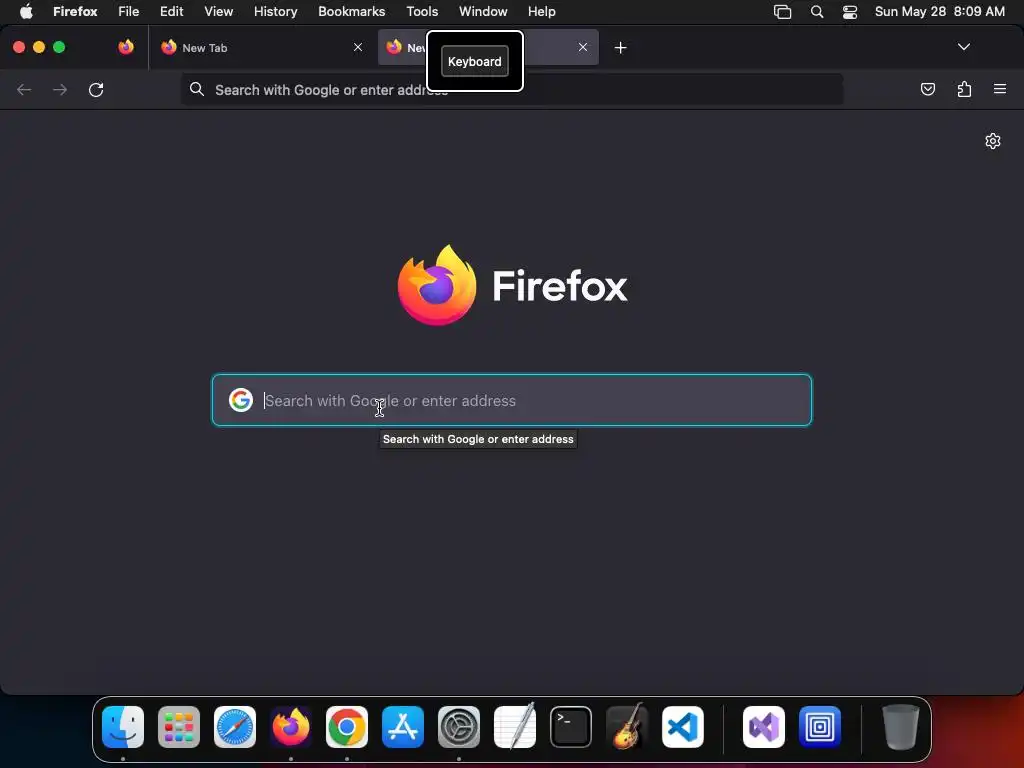This screenshot has width=1024, height=768.
Task: Open Control Center in menu bar
Action: pos(850,11)
